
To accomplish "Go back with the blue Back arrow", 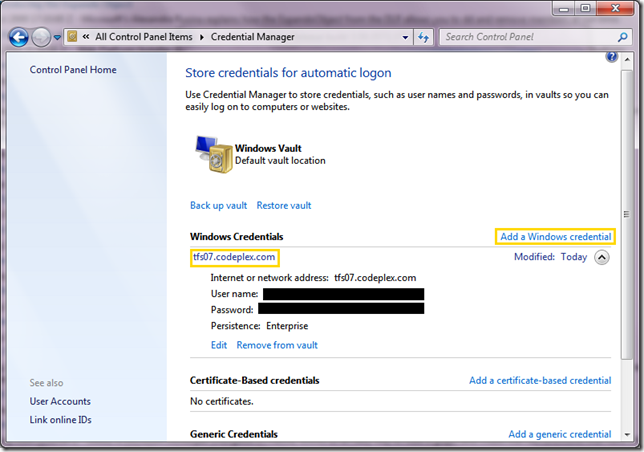I will tap(18, 38).
